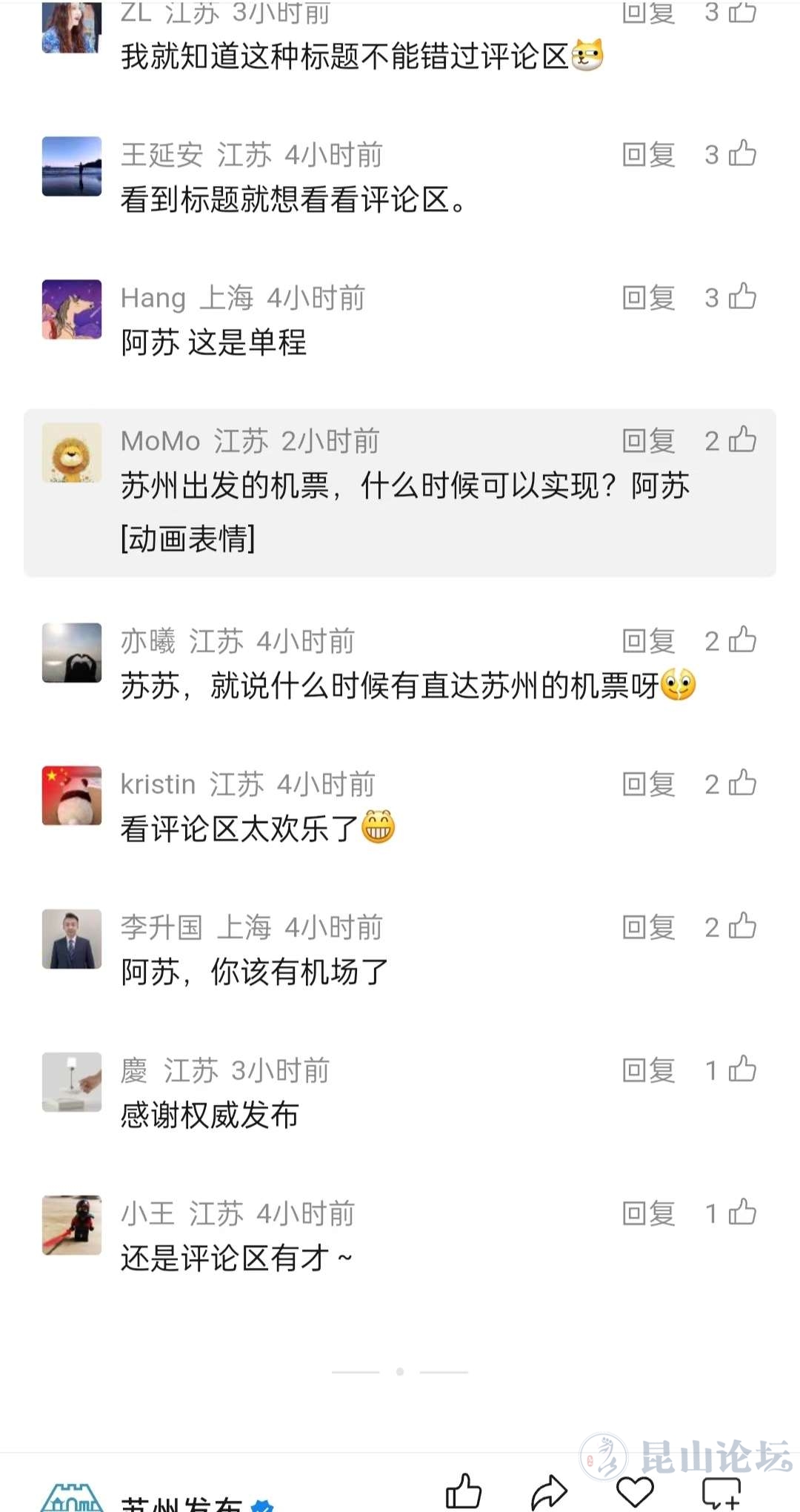The width and height of the screenshot is (800, 1512).
Task: Like Hang's comment 阿苏 这是单程
Action: pos(742,296)
